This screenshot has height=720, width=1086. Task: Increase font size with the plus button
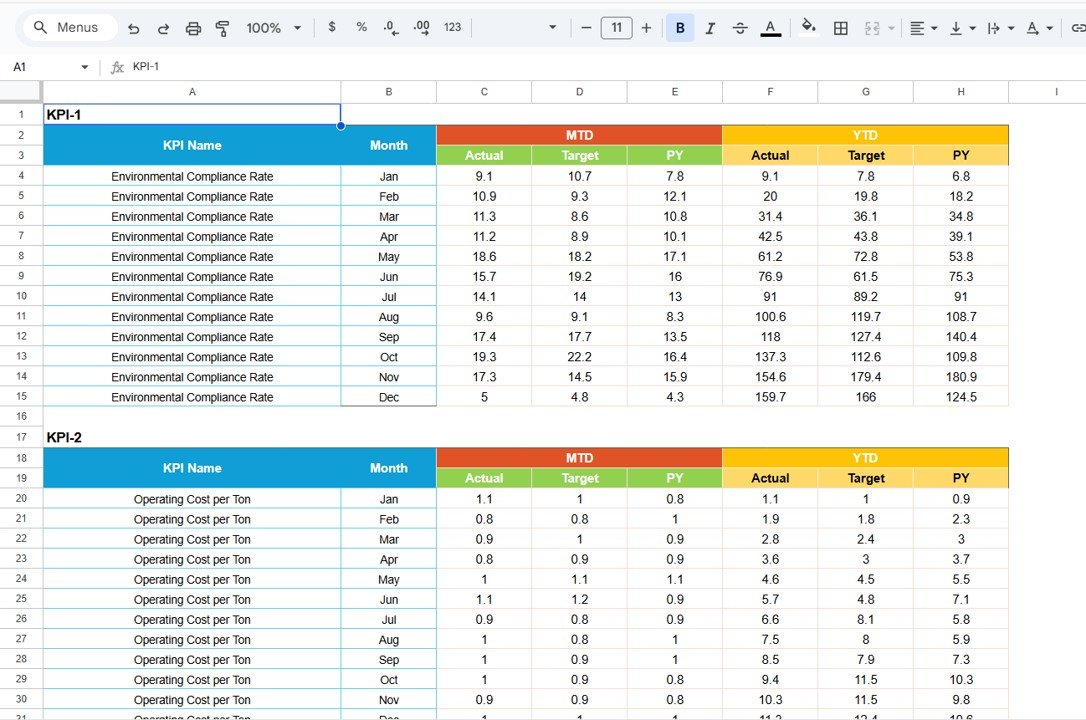646,27
